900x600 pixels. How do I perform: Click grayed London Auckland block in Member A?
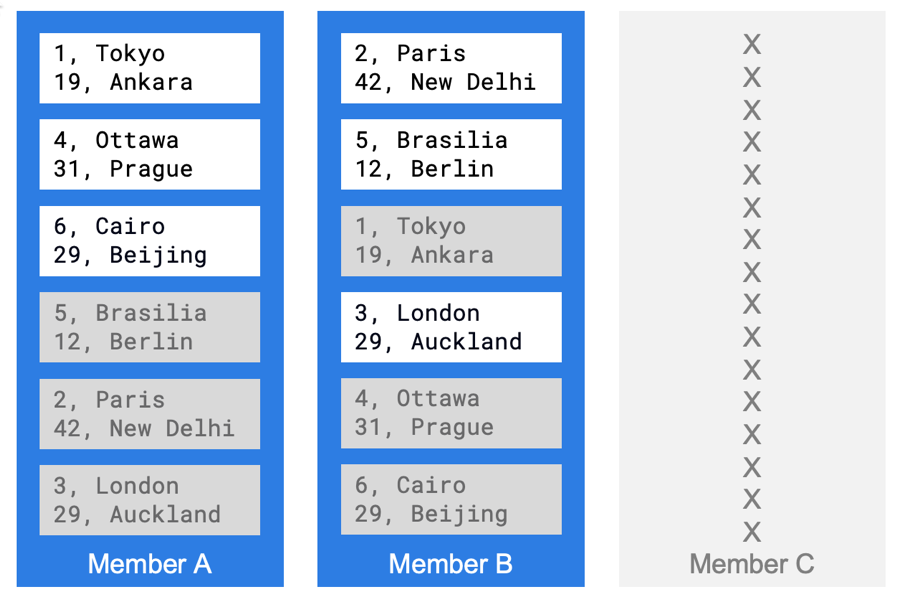(149, 500)
